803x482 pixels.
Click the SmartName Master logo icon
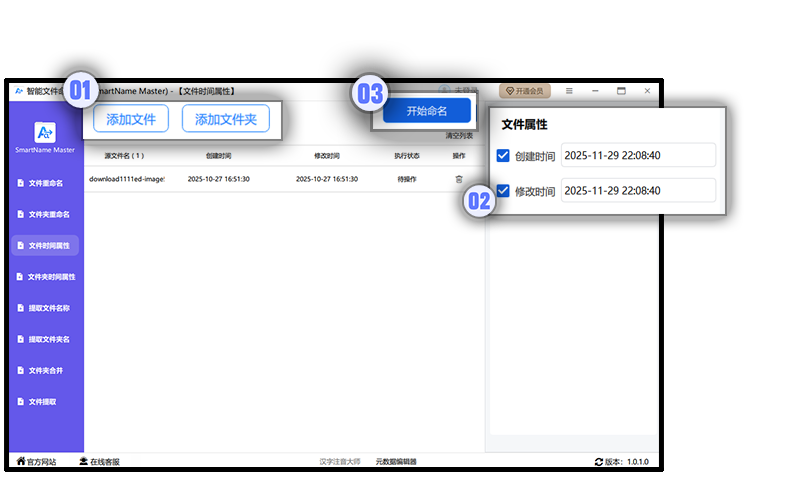[44, 131]
